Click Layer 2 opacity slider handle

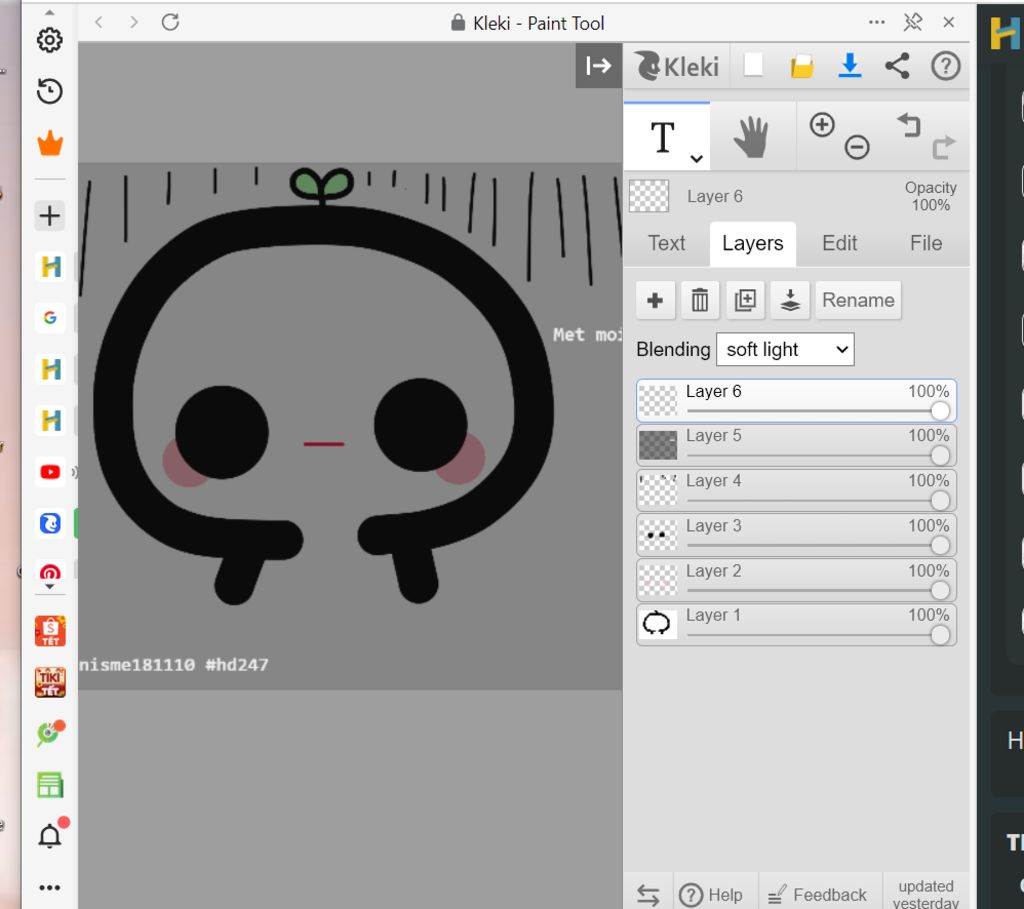click(x=940, y=590)
